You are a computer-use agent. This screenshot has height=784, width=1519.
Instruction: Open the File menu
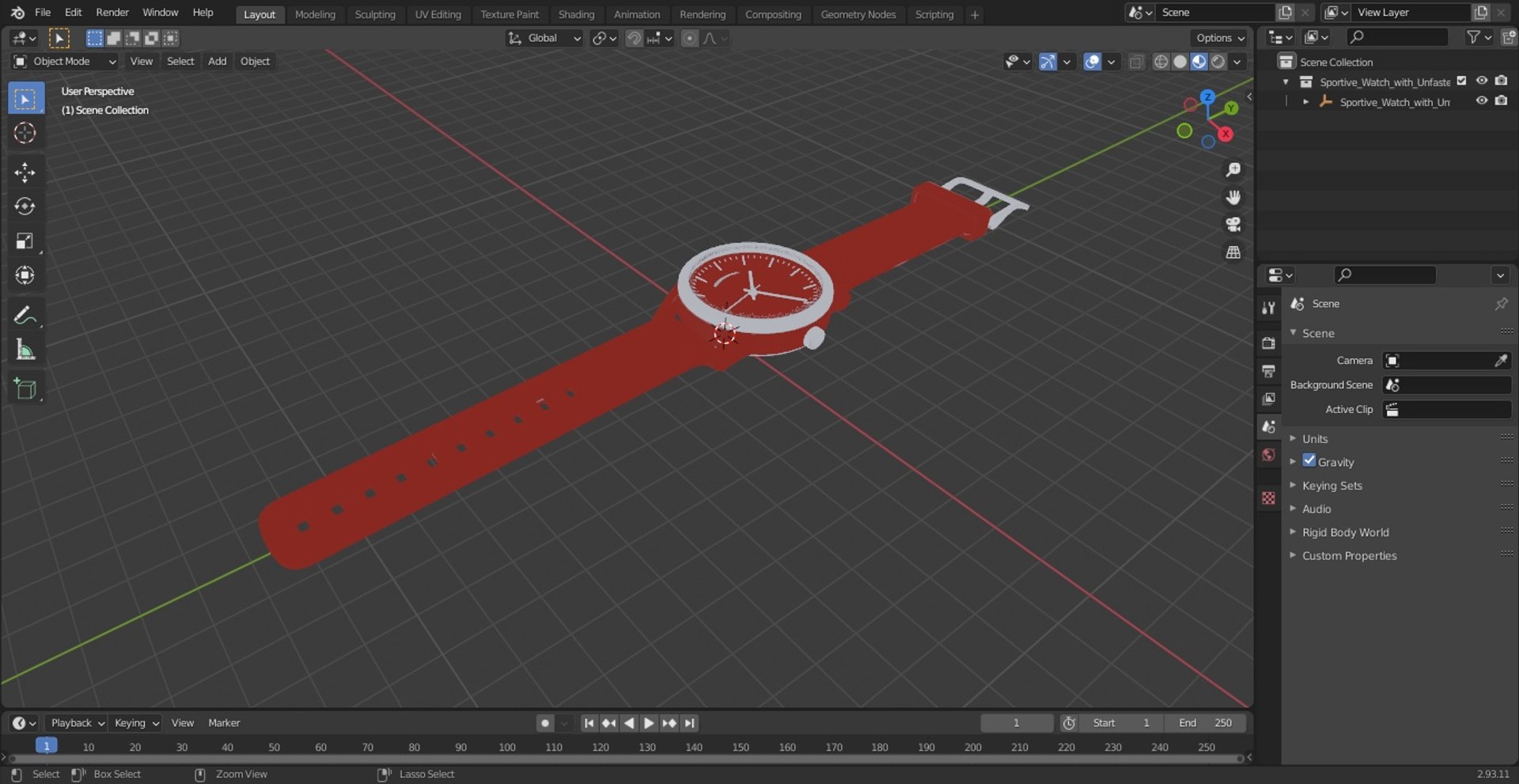(x=43, y=13)
